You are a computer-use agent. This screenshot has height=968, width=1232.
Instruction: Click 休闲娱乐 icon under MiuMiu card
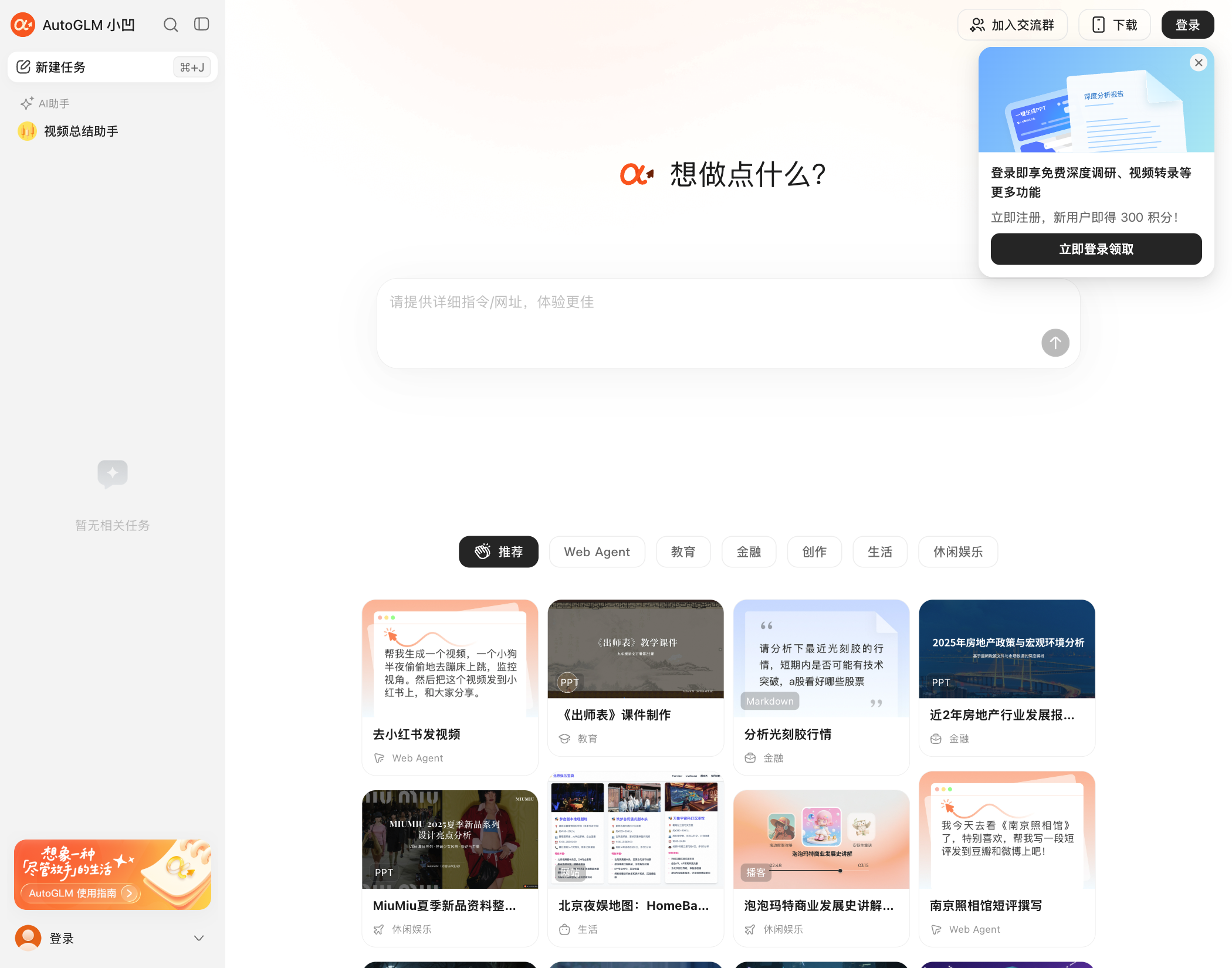379,929
